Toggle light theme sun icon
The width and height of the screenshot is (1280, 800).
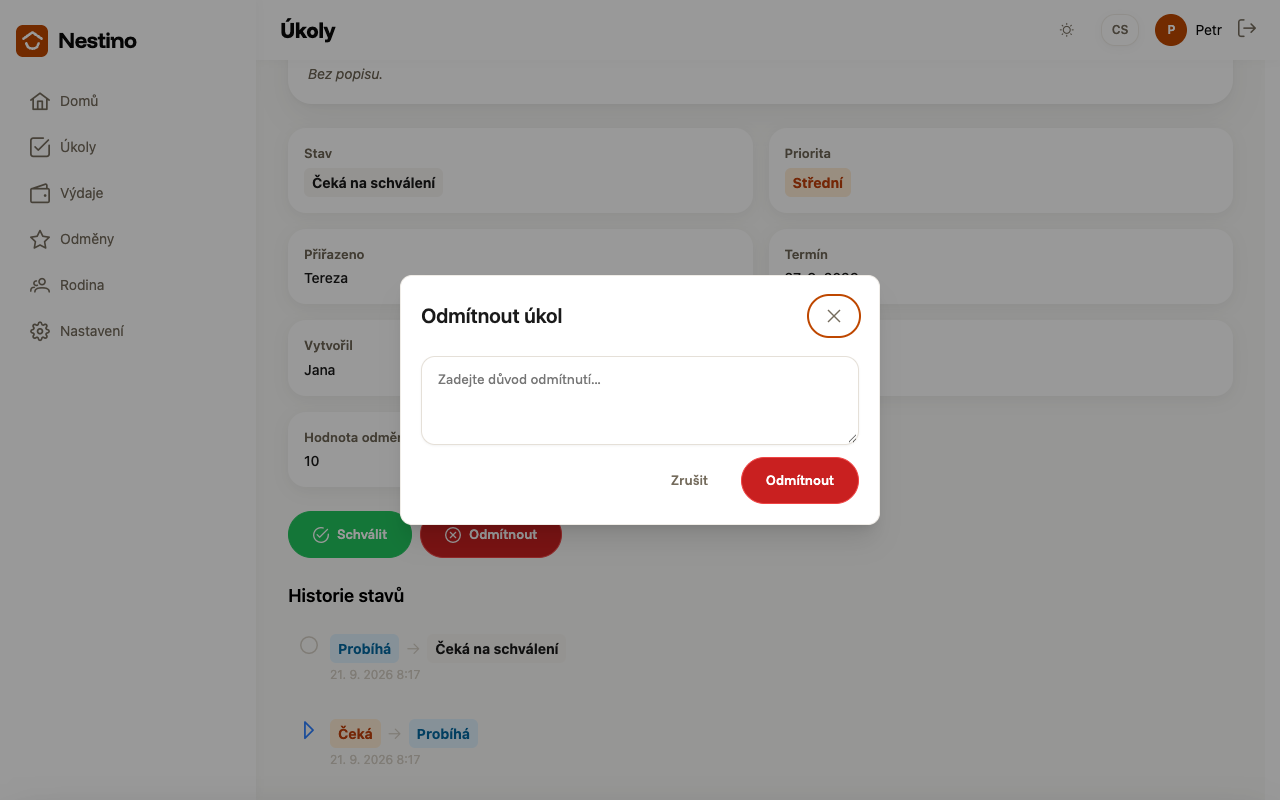[1067, 30]
